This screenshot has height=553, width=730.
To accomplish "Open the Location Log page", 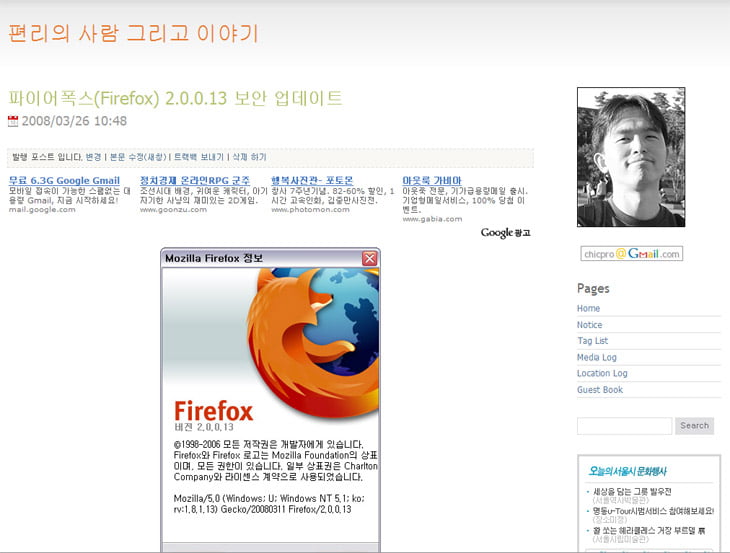I will click(x=602, y=373).
